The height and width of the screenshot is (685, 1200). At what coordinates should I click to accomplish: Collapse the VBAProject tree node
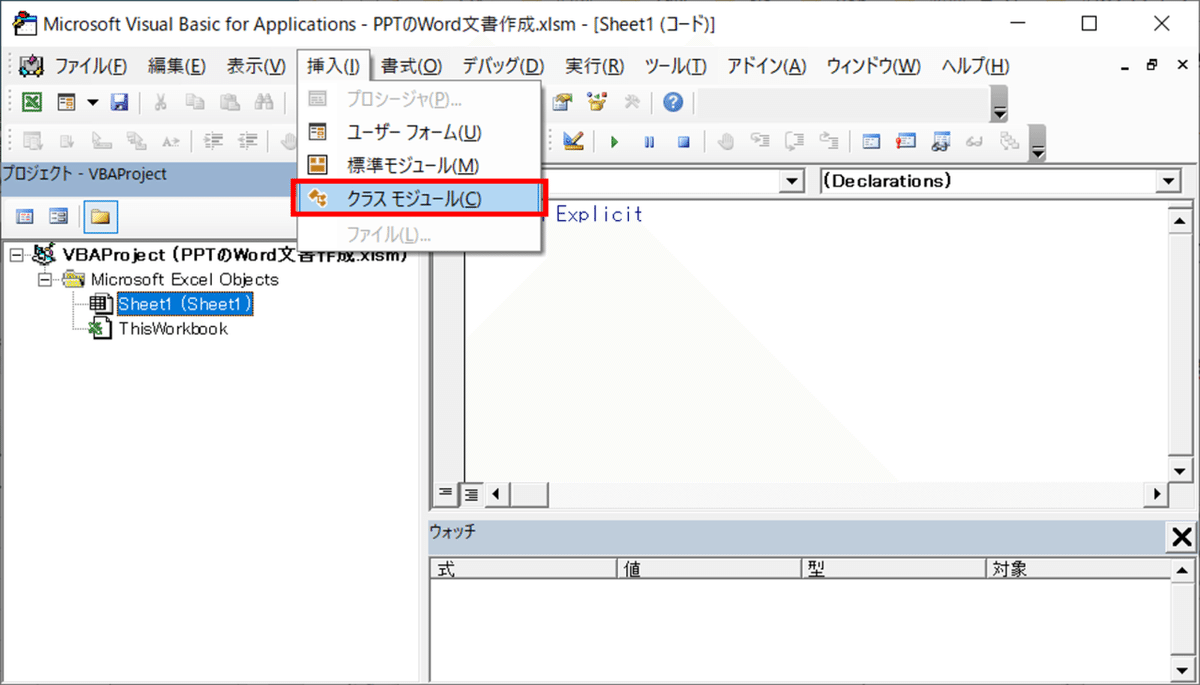pos(16,255)
